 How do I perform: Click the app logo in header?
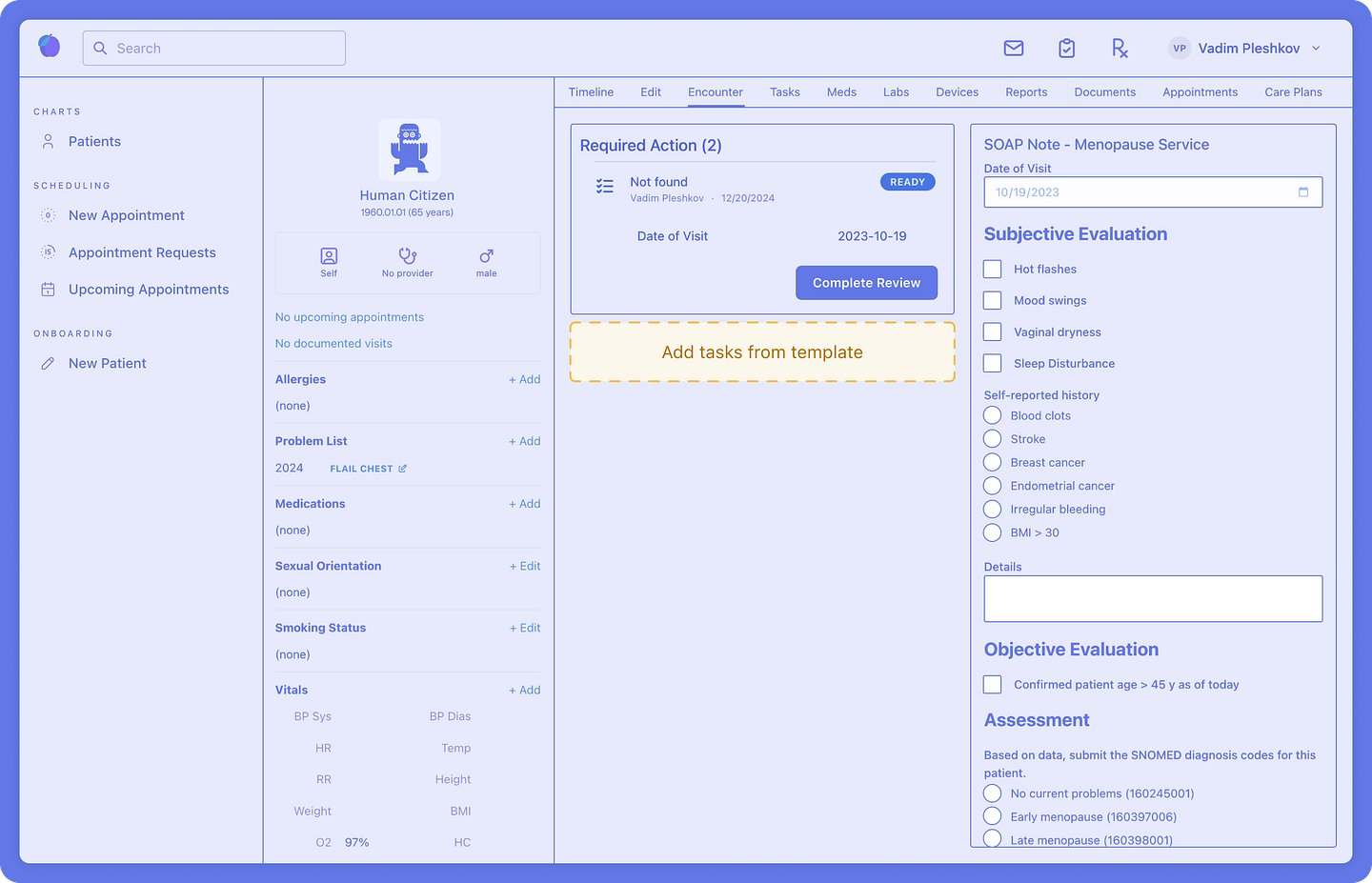pos(50,46)
